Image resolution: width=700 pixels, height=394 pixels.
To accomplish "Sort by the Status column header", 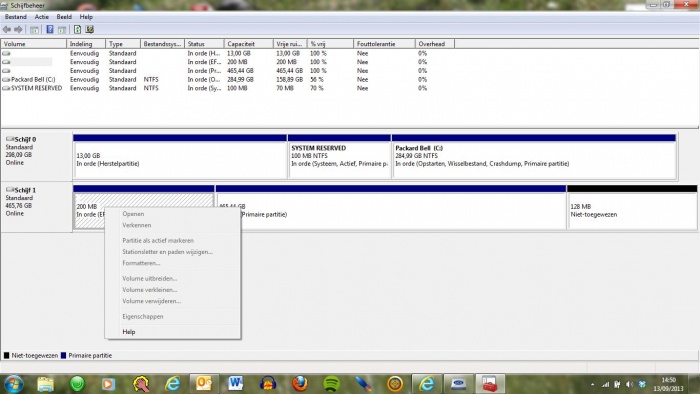I will pyautogui.click(x=204, y=44).
